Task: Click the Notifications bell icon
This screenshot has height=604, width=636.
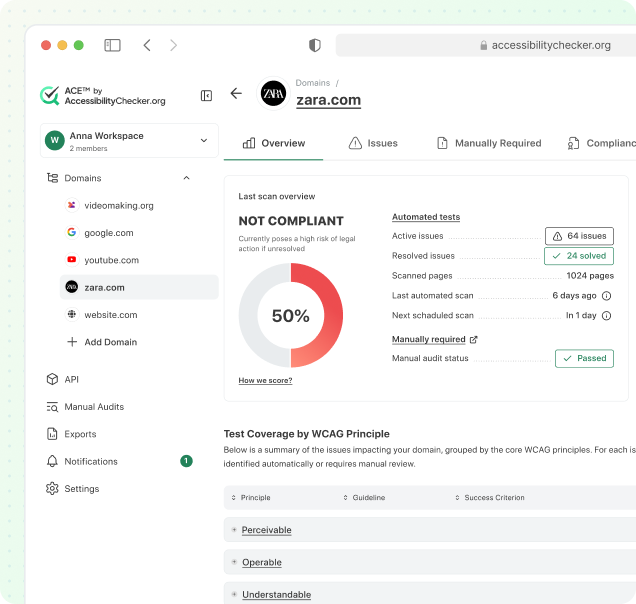Action: click(52, 461)
